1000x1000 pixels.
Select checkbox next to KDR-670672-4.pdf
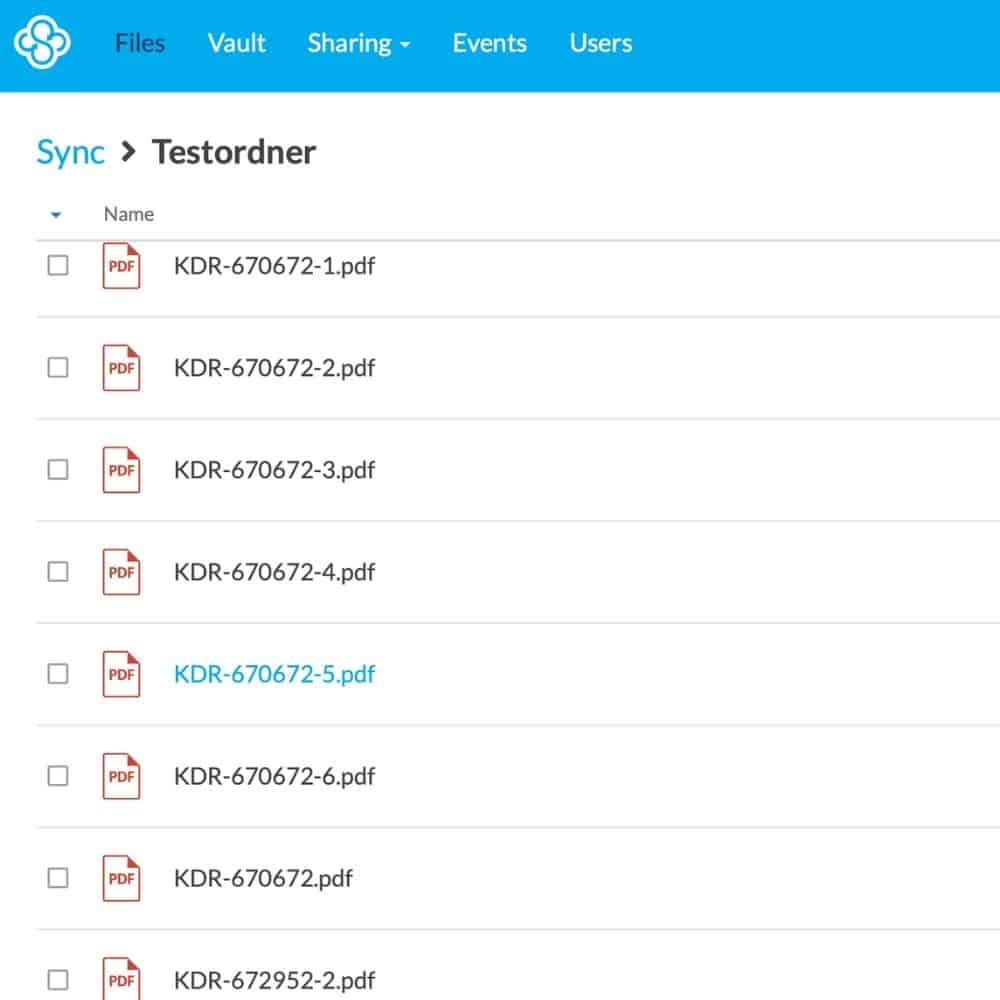58,571
